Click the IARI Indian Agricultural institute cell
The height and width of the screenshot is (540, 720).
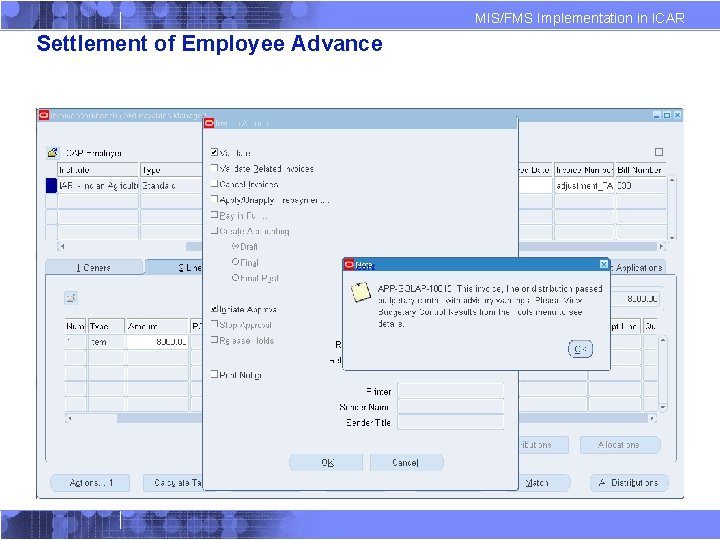click(98, 186)
